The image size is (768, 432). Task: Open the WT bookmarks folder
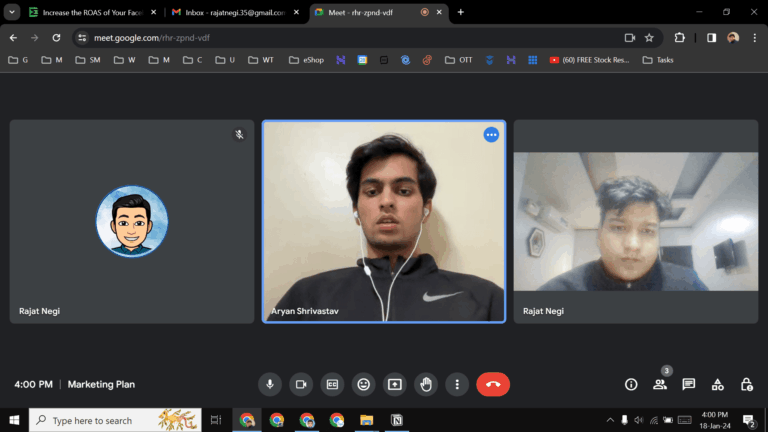[261, 60]
